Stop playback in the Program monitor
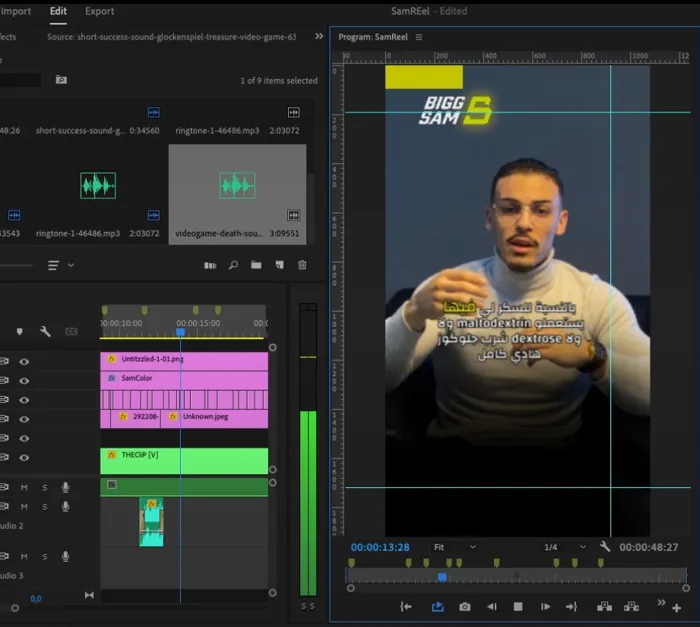The image size is (700, 627). [518, 606]
